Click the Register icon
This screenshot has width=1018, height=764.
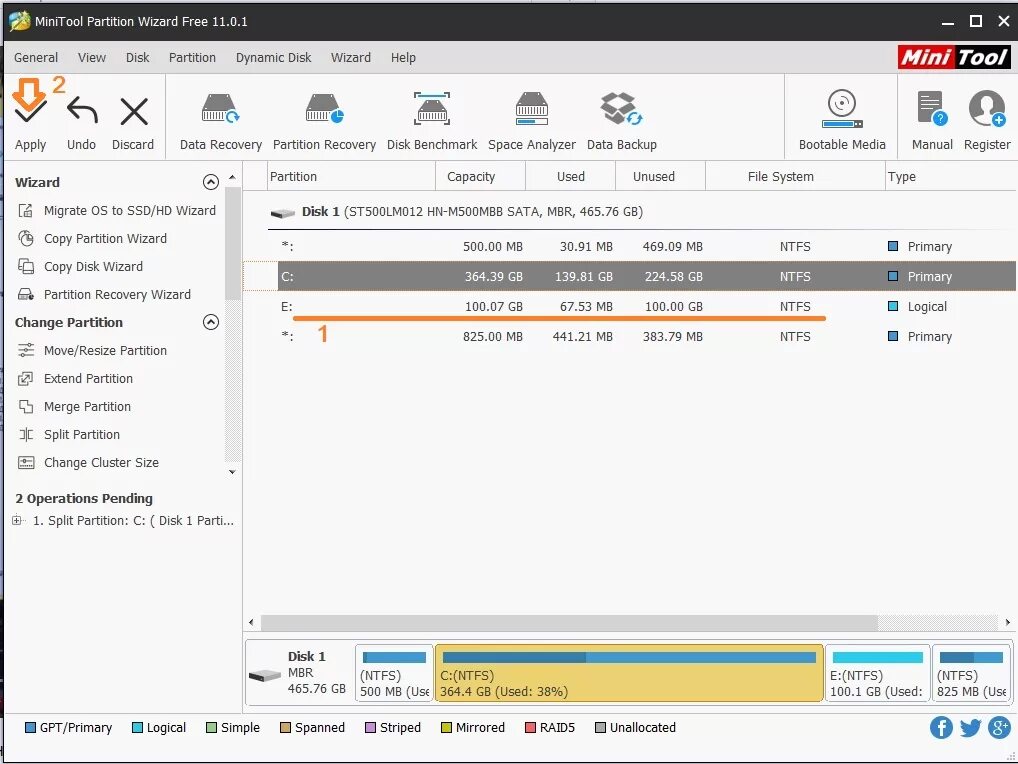(x=987, y=121)
